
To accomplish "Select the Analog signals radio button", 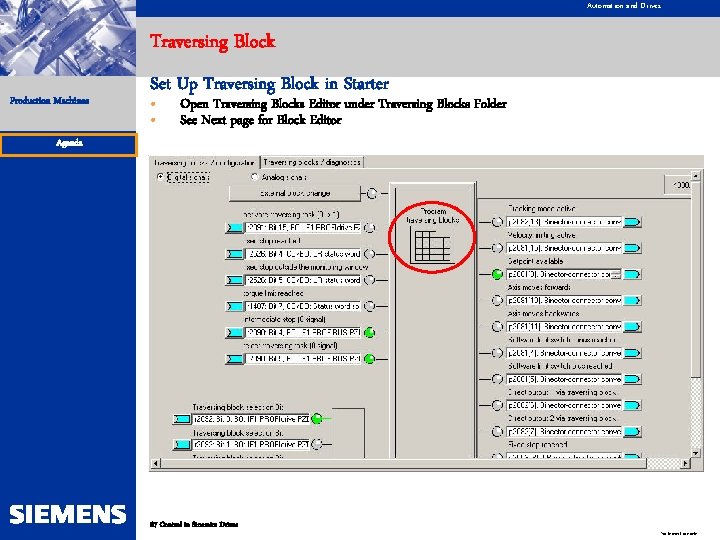I will pyautogui.click(x=254, y=177).
